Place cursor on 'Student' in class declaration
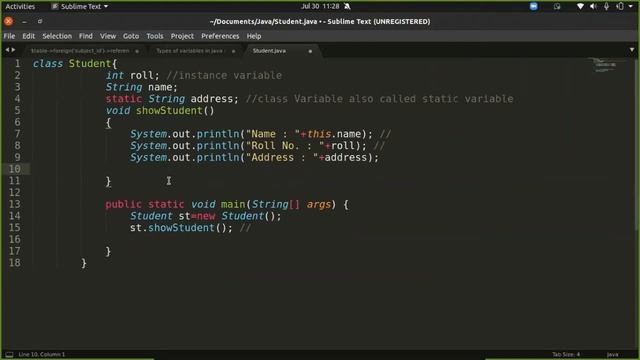 pyautogui.click(x=90, y=64)
